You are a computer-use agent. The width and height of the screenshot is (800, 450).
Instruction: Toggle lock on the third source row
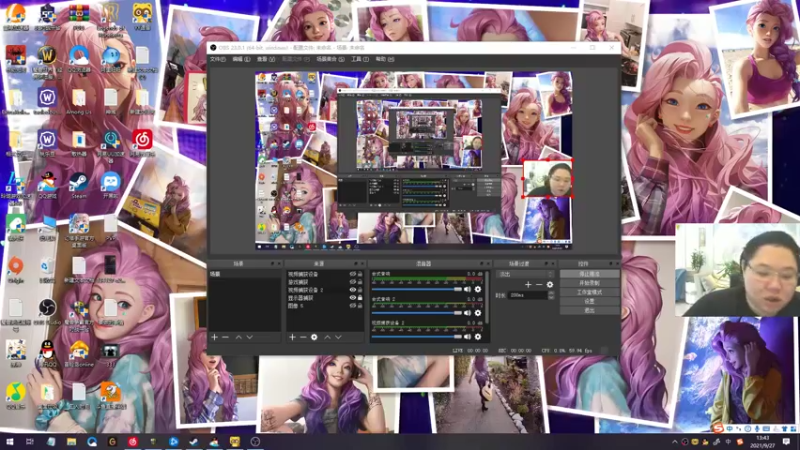coord(360,290)
